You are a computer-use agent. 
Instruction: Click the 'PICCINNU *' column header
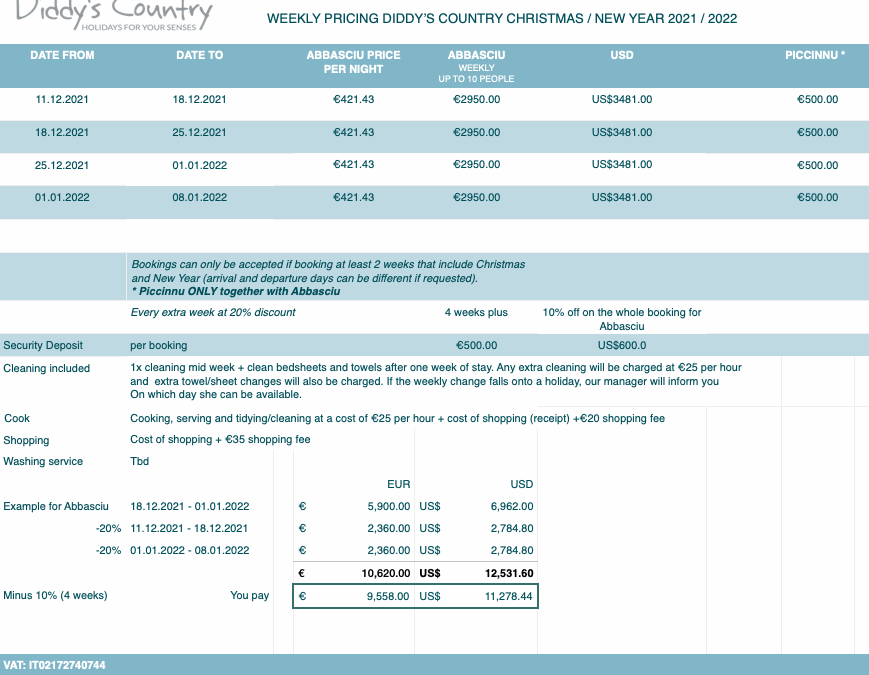pyautogui.click(x=815, y=55)
